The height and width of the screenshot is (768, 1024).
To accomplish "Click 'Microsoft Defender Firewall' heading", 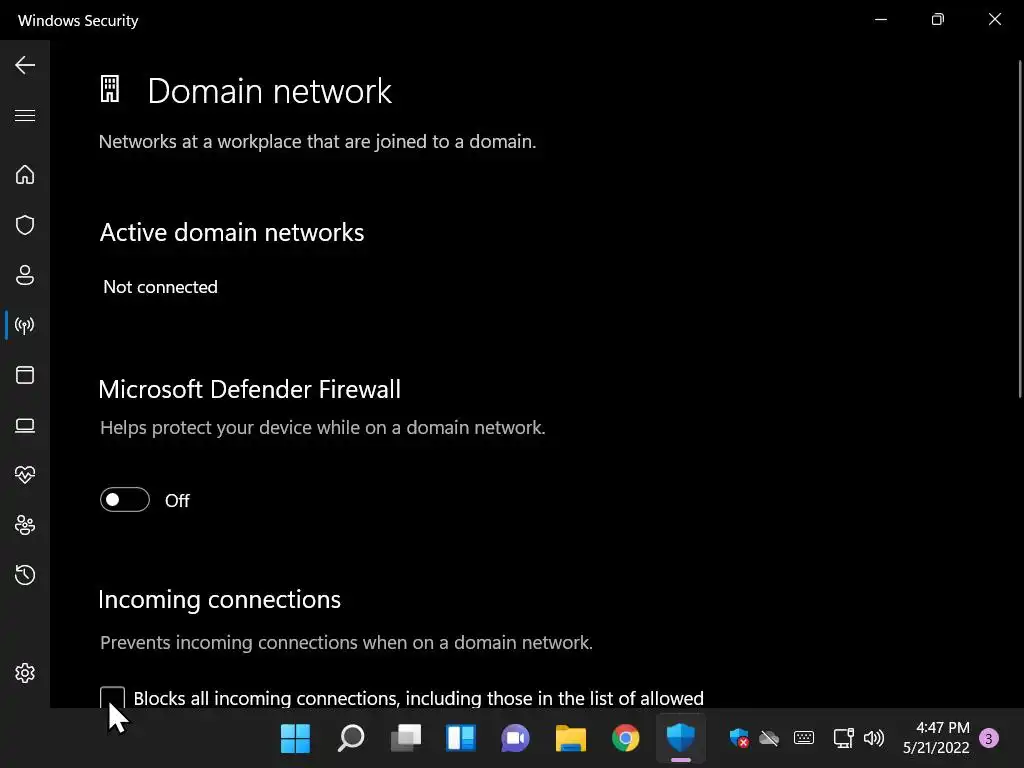I will coord(249,389).
